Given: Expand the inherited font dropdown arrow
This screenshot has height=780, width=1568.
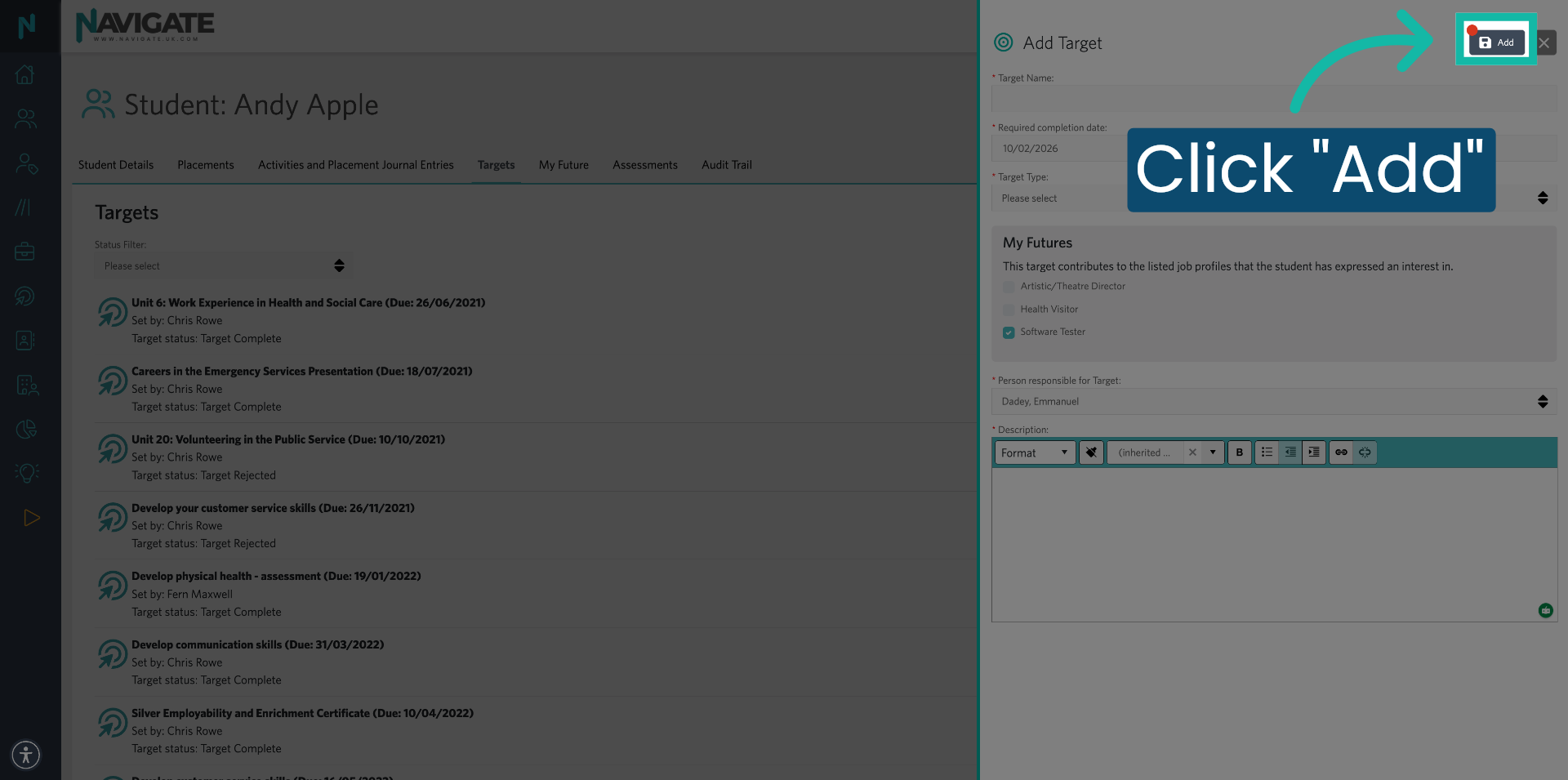Looking at the screenshot, I should tap(1213, 452).
